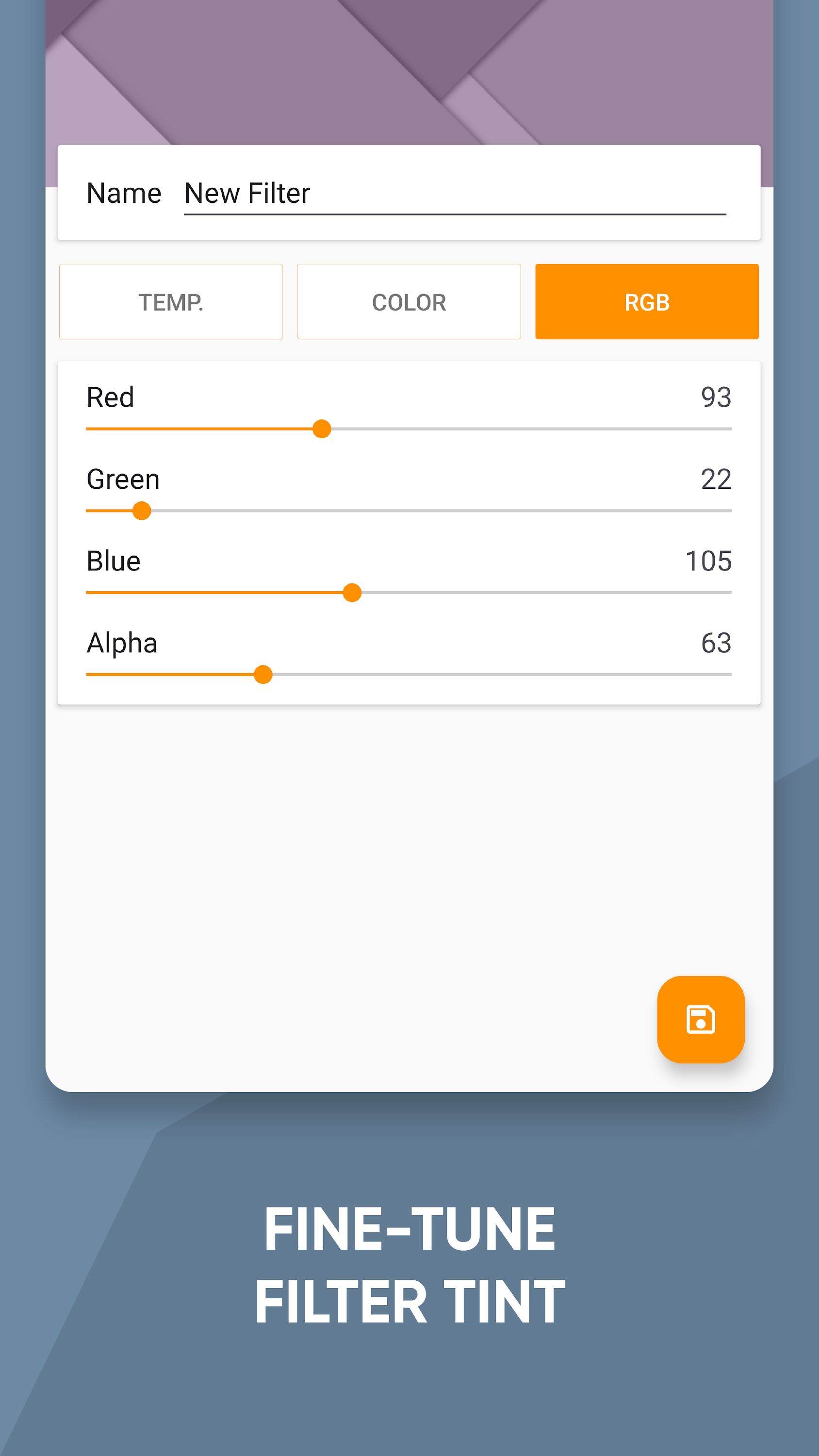Click the Green value 22
Screen dimensions: 819x1456
[716, 480]
